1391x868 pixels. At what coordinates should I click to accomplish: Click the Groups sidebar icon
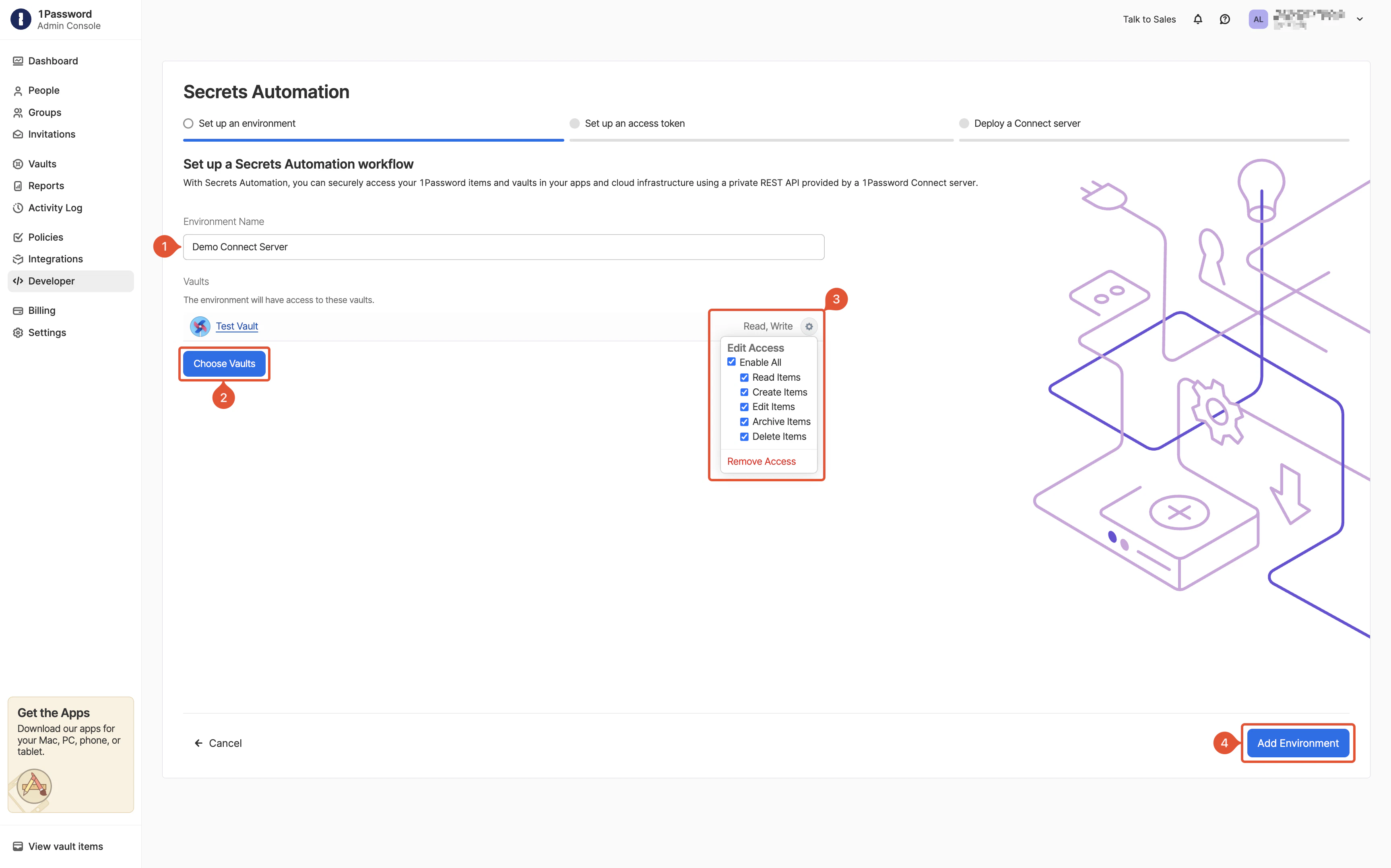tap(18, 113)
